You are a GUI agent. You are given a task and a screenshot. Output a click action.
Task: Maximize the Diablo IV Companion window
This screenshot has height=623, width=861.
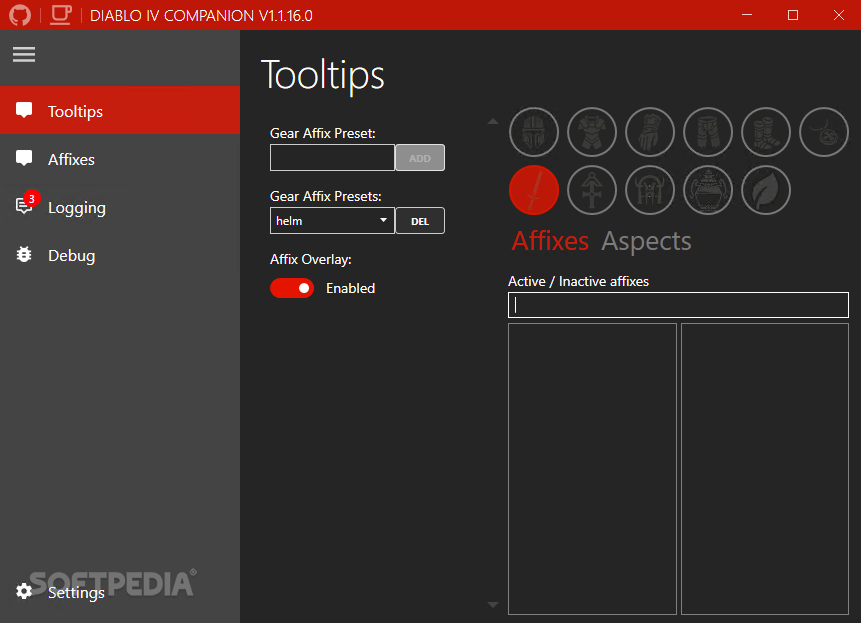point(793,15)
